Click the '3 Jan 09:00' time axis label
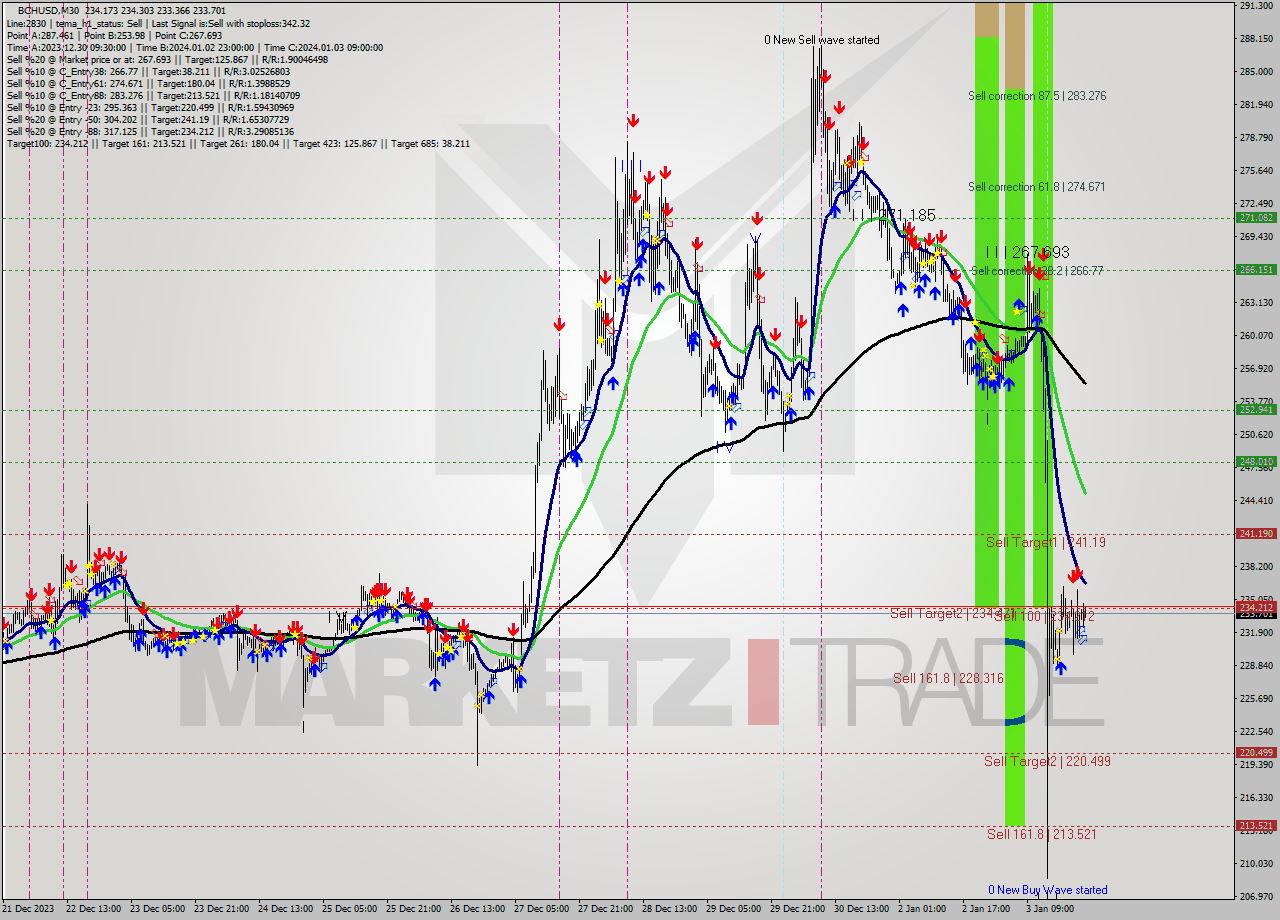This screenshot has height=920, width=1280. coord(1051,909)
